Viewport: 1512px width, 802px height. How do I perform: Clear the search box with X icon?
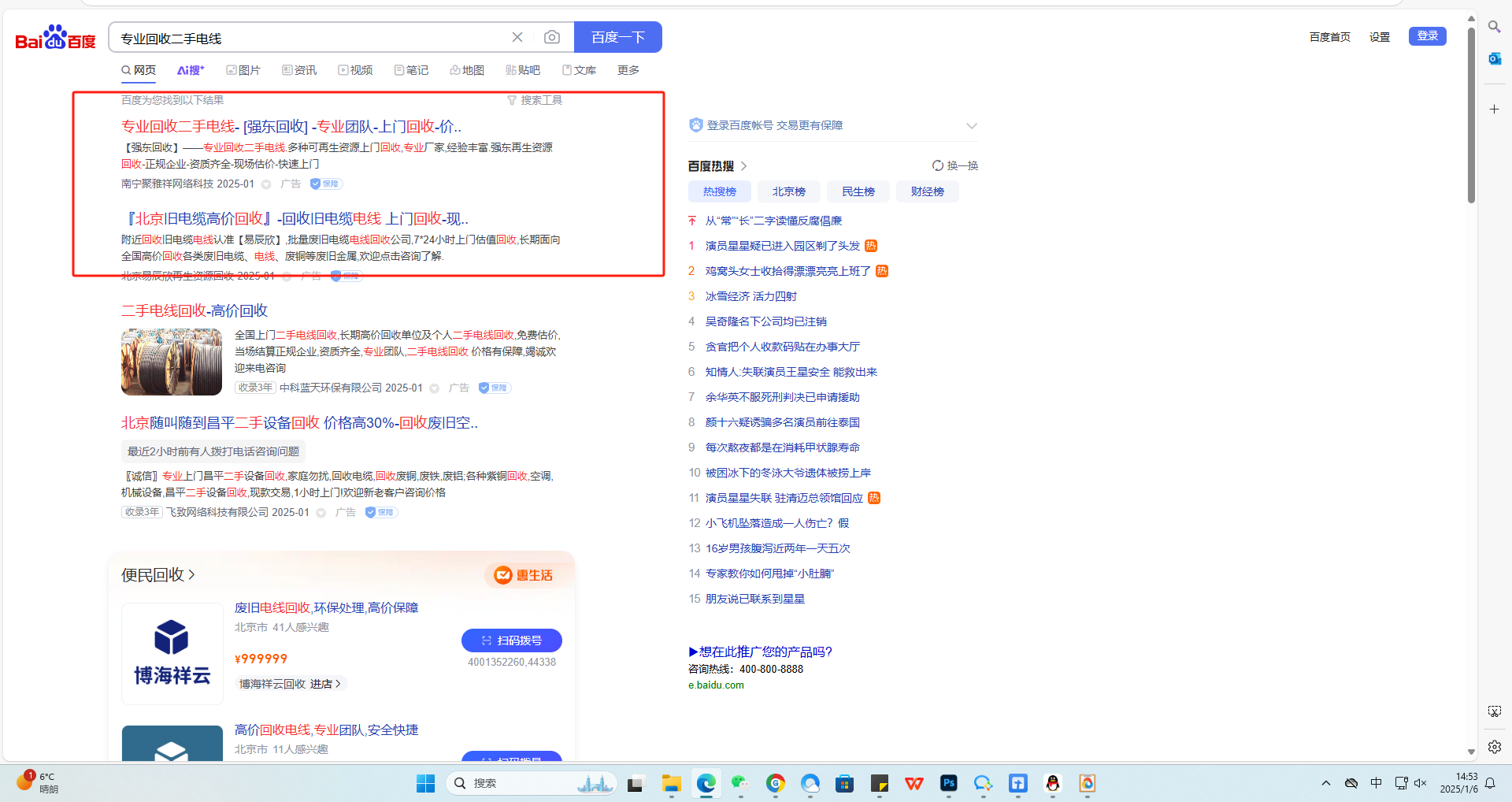pyautogui.click(x=517, y=37)
